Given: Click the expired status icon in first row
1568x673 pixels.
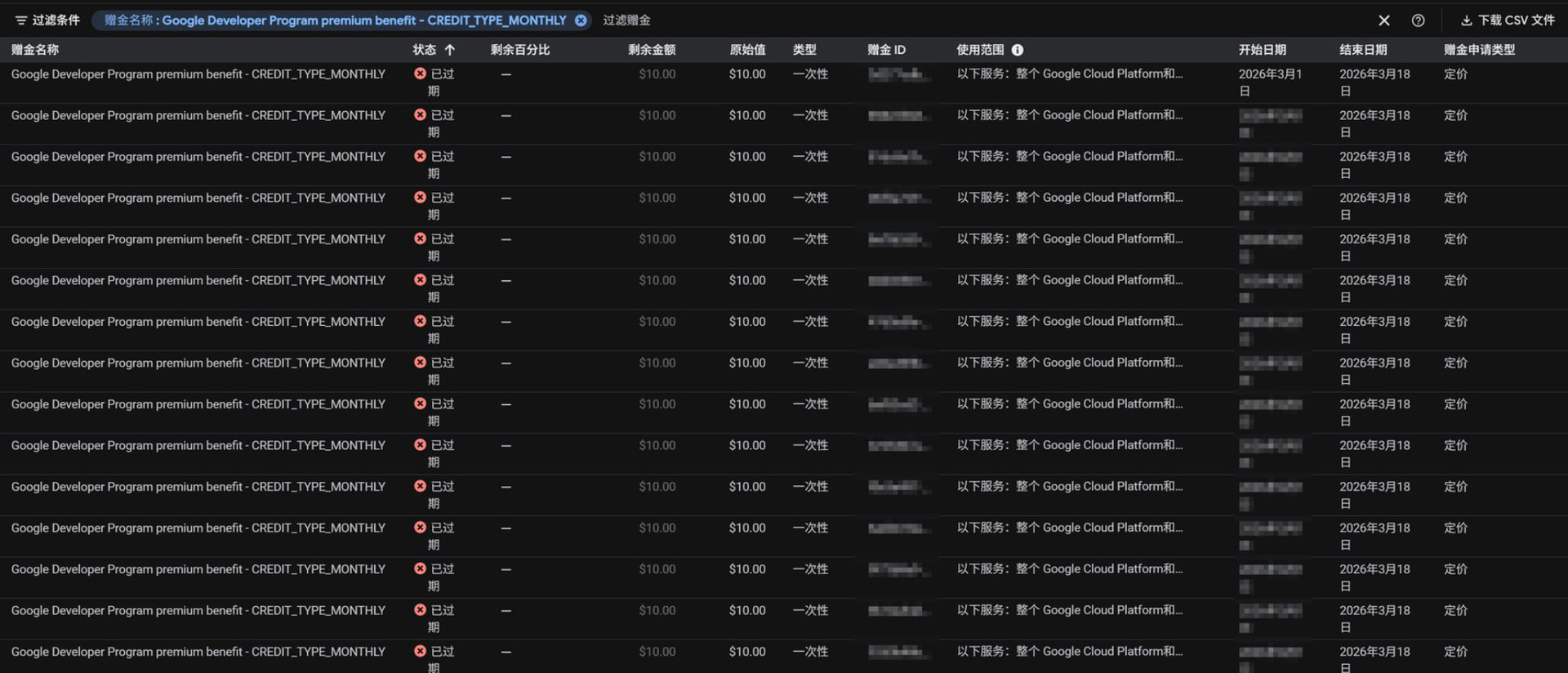Looking at the screenshot, I should click(420, 74).
